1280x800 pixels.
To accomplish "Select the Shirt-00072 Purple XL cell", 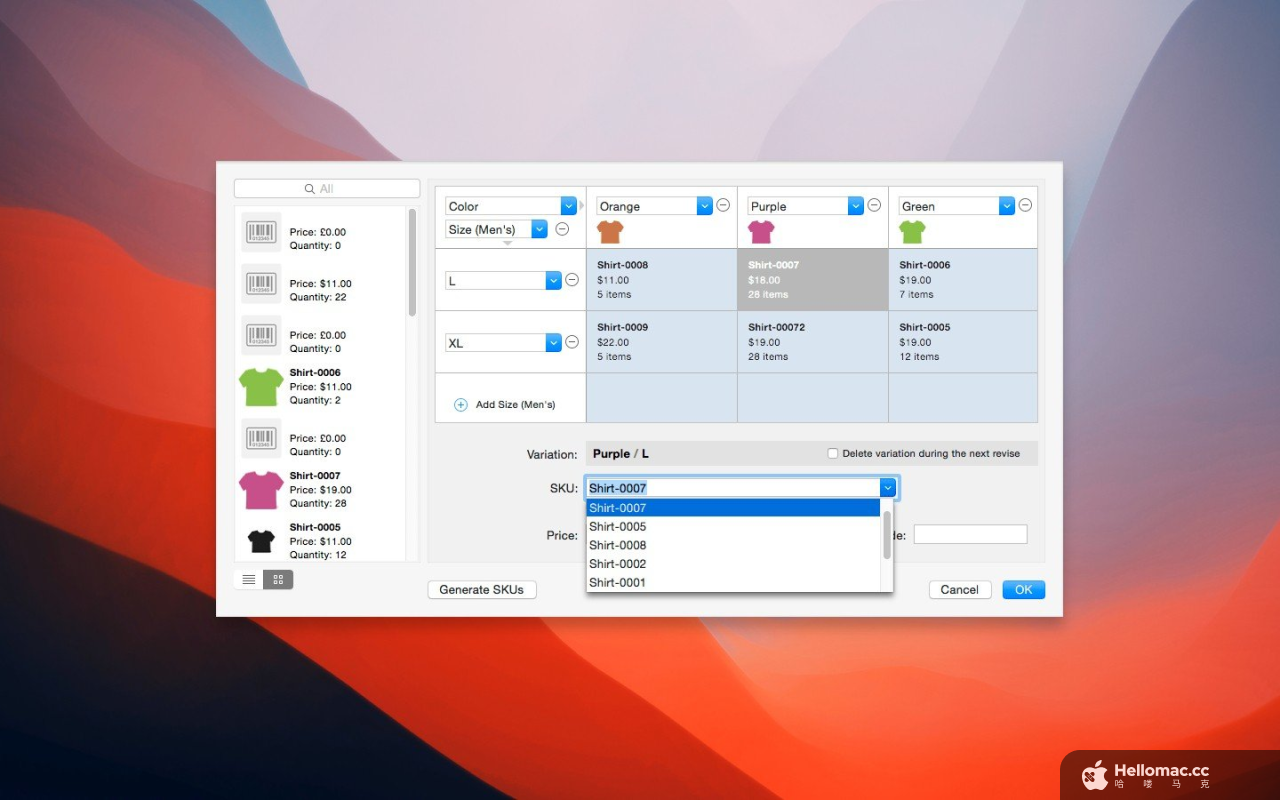I will click(813, 342).
